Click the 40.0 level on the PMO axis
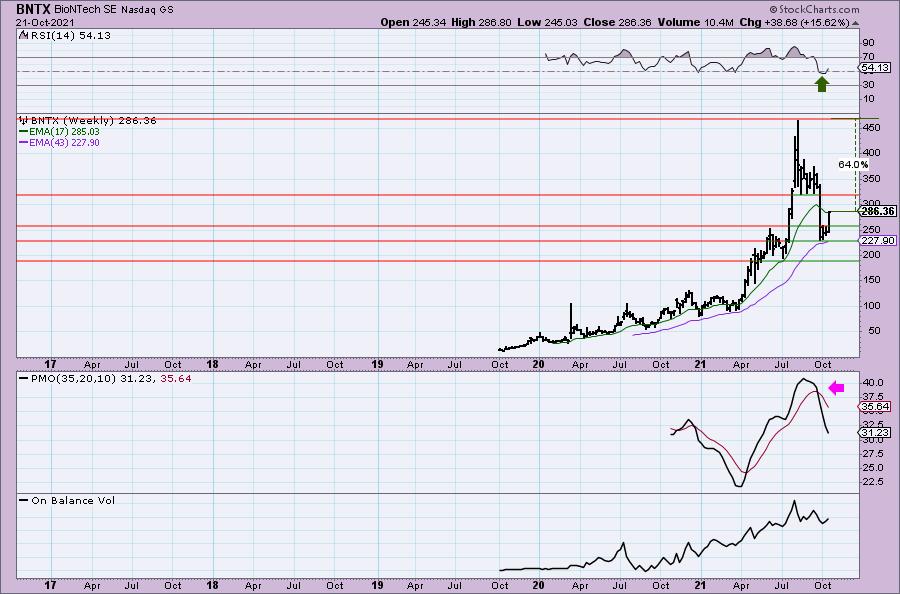The width and height of the screenshot is (900, 594). coord(872,383)
